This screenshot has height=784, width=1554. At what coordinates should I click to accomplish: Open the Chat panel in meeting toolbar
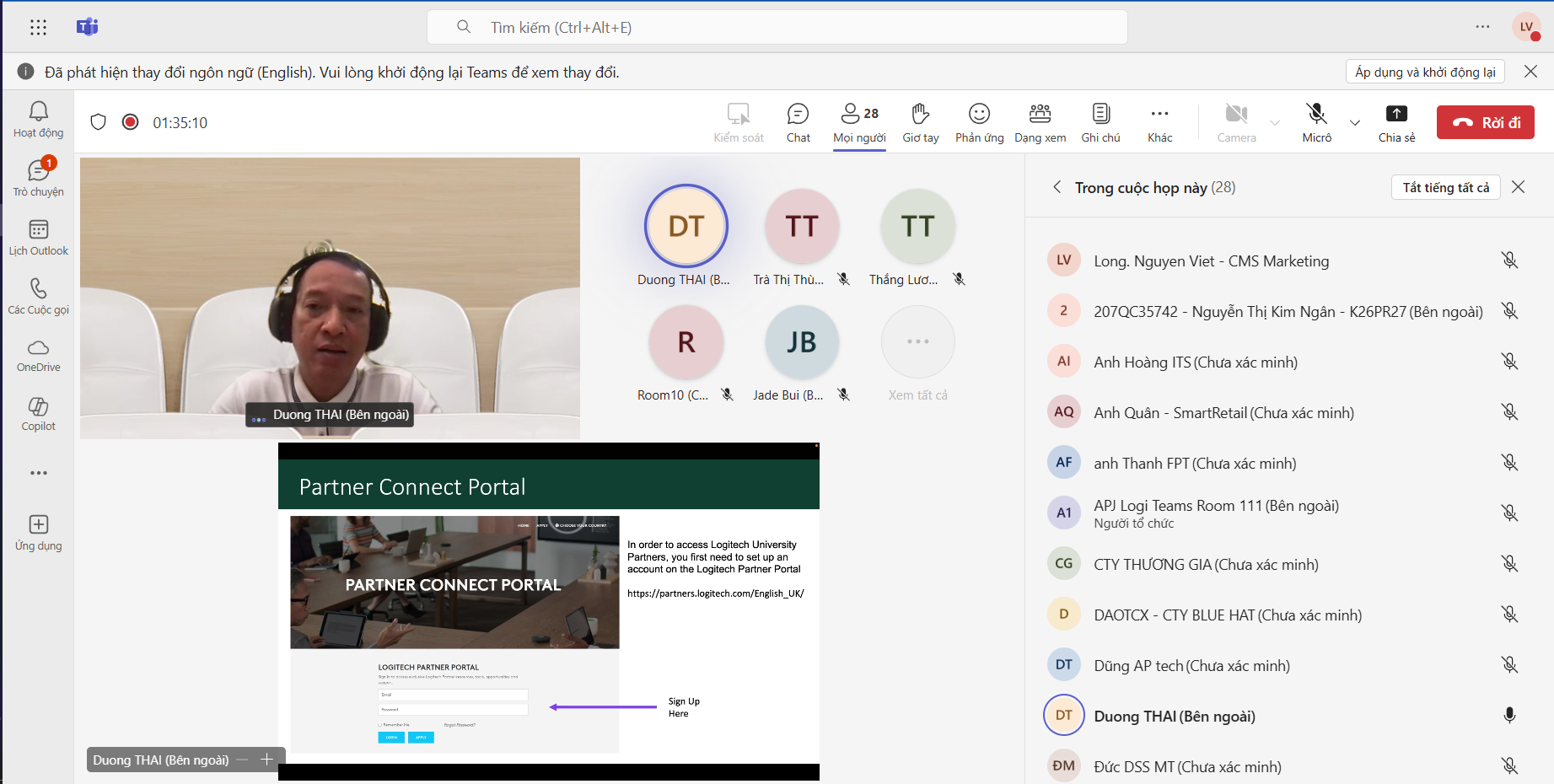798,122
